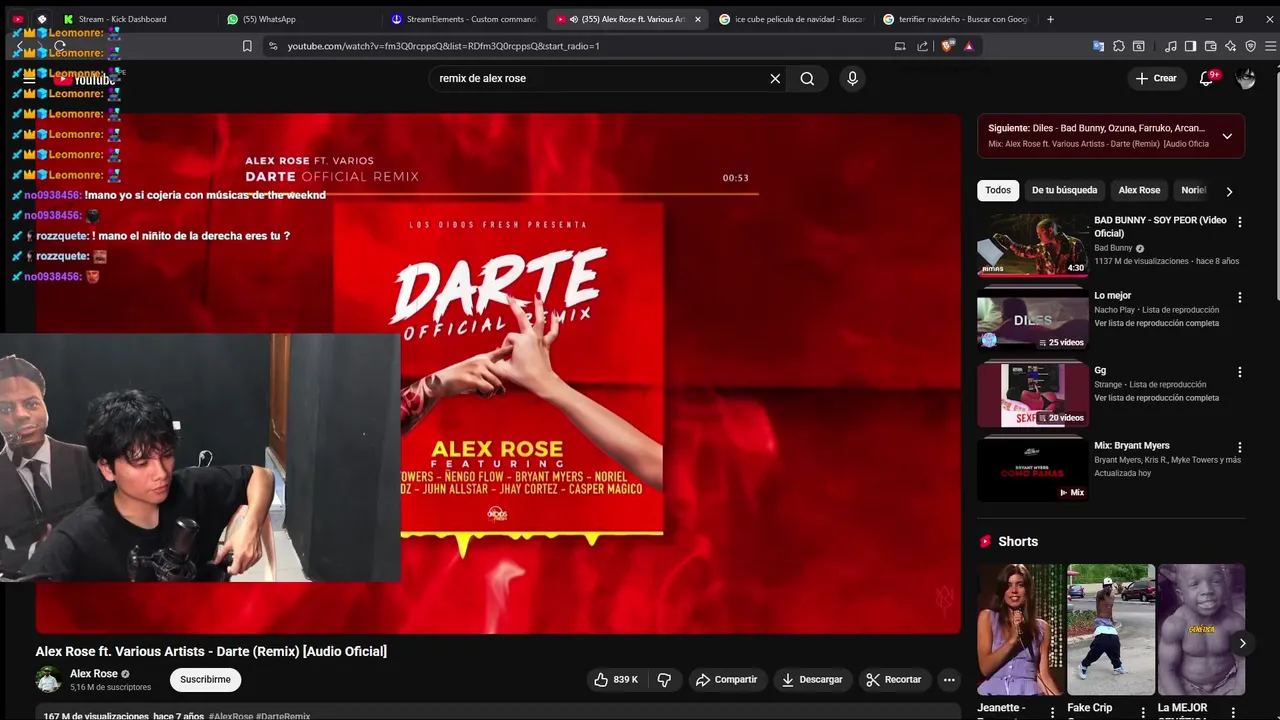
Task: Switch to the ice cube pelicula tab
Action: tap(792, 19)
